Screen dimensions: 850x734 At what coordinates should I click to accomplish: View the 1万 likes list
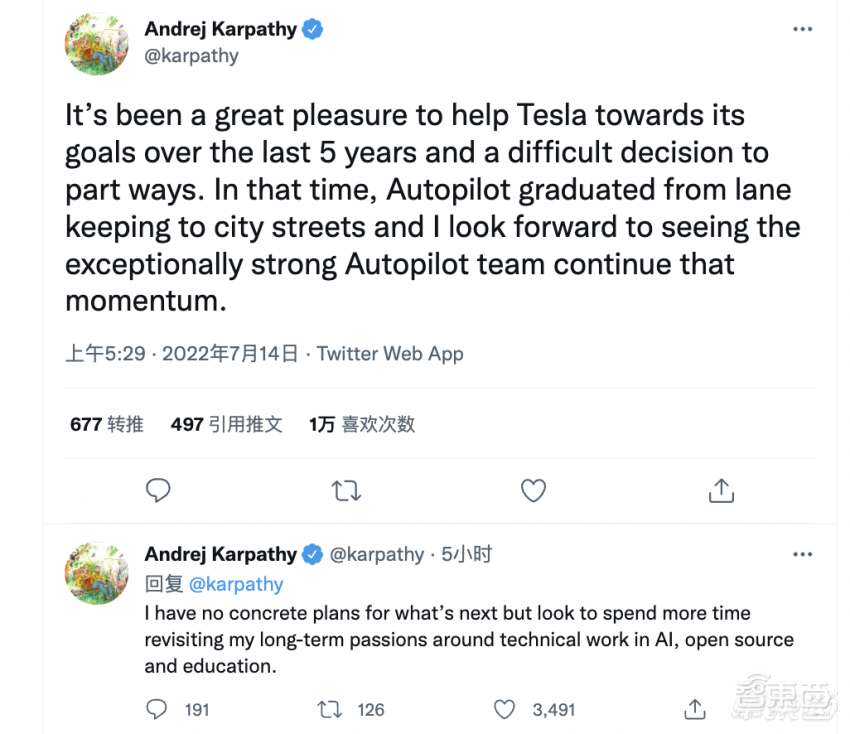362,424
